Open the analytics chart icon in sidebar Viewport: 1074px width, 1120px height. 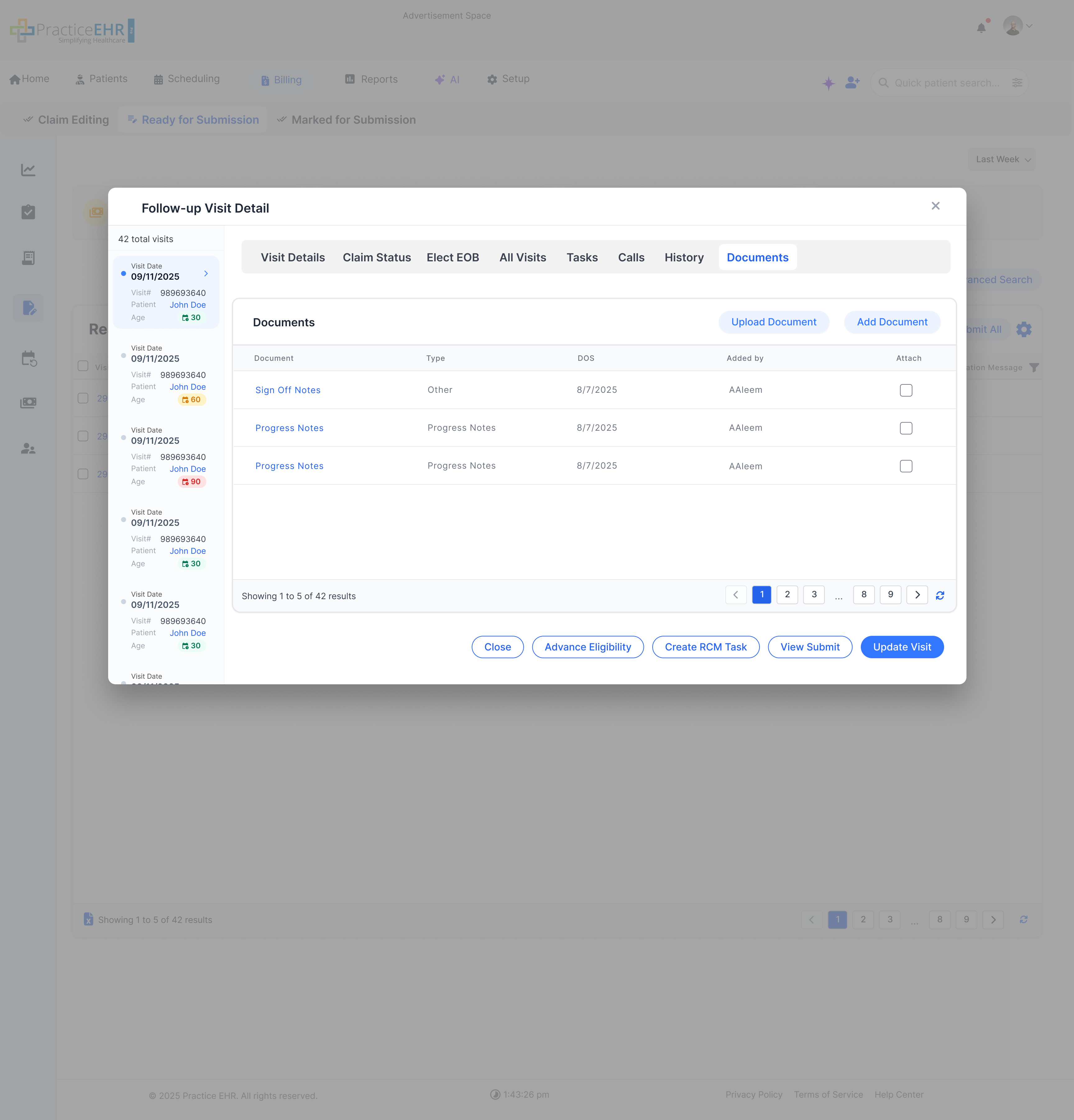29,170
